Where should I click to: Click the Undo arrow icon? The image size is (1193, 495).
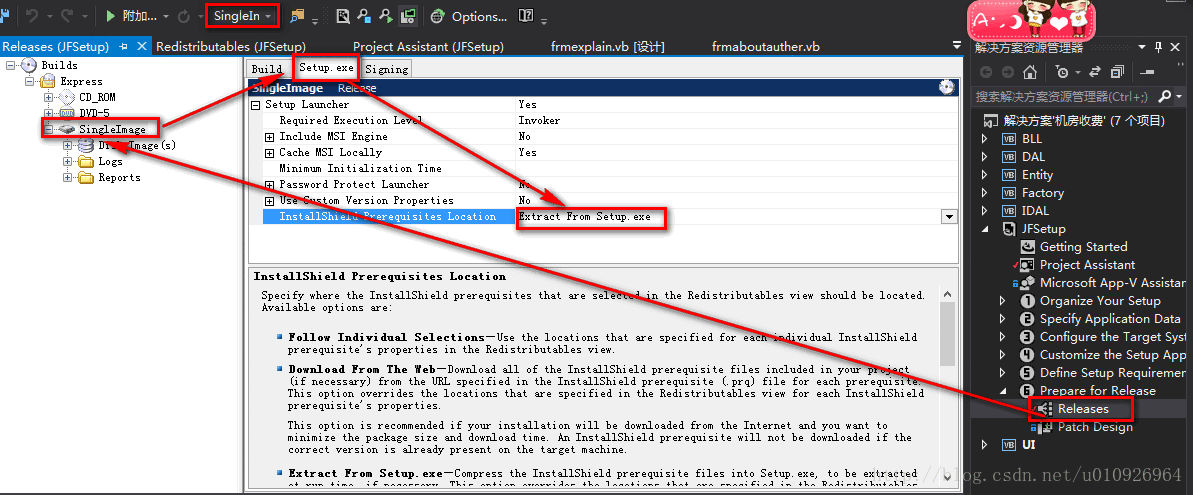(x=31, y=15)
